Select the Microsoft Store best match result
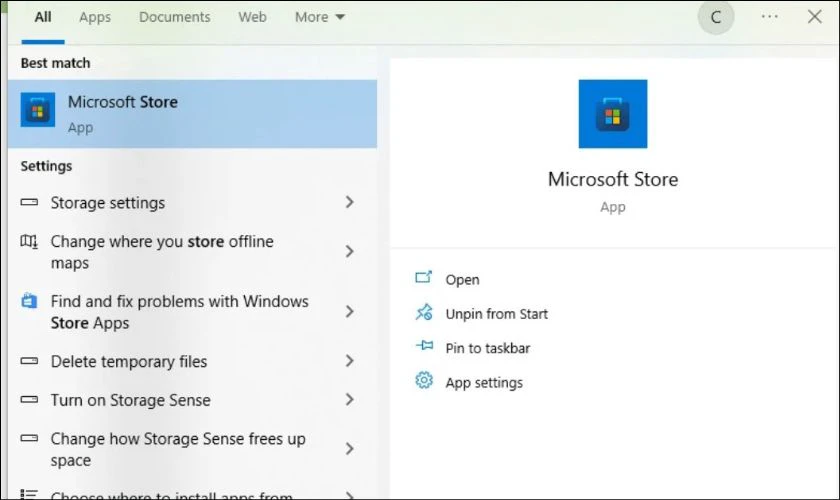Screen dimensions: 840x500 (x=192, y=114)
